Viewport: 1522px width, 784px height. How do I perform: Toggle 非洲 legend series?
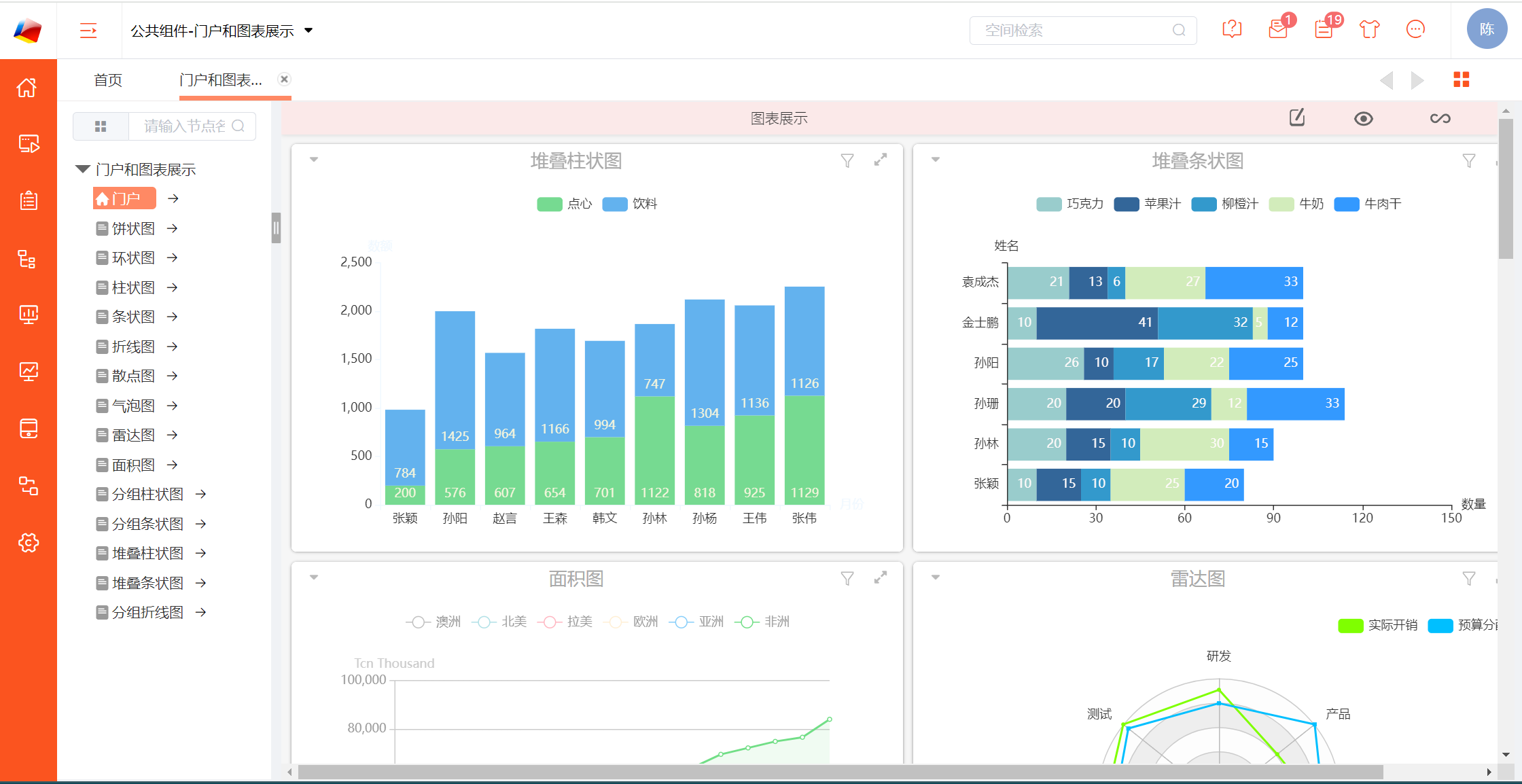(762, 622)
